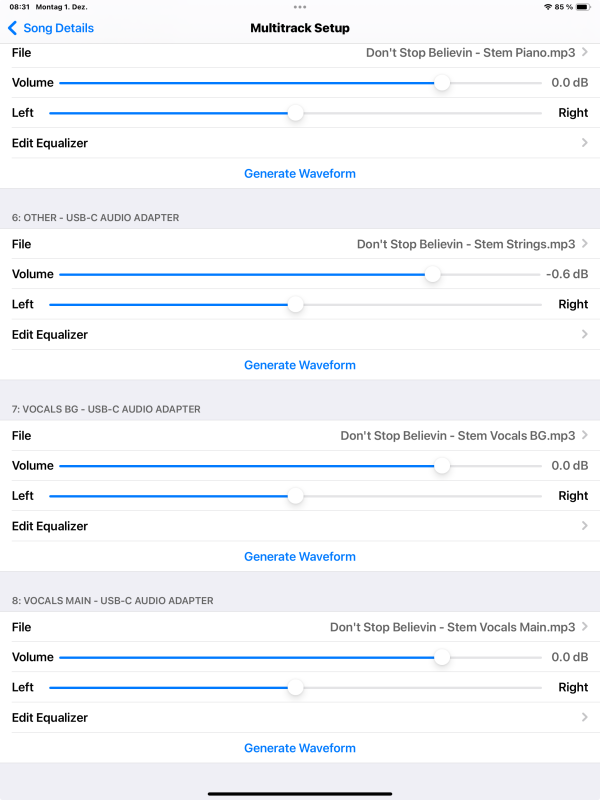Go back to Song Details
The width and height of the screenshot is (600, 800).
point(51,28)
